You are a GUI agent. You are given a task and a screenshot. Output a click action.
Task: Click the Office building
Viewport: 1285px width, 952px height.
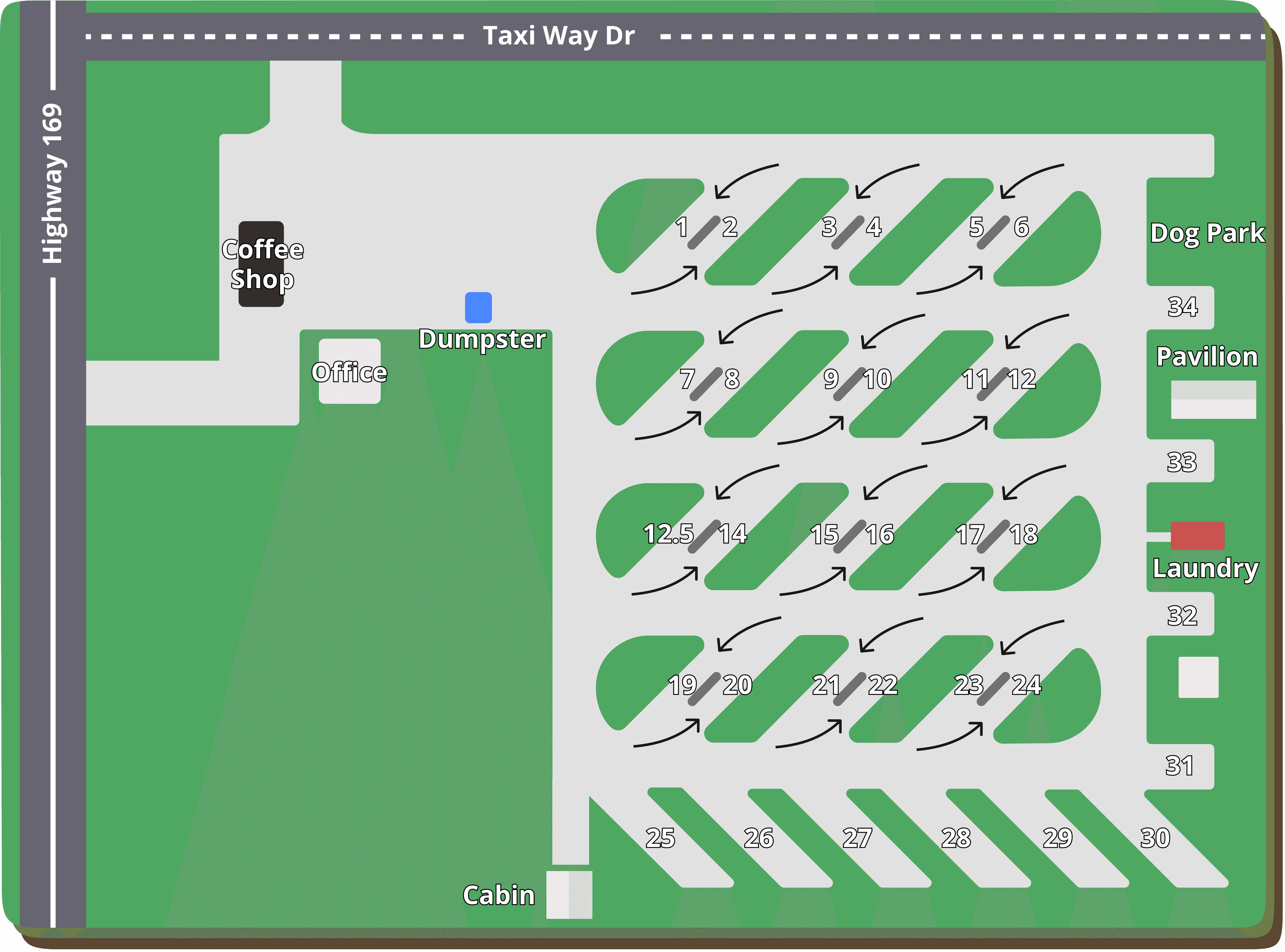(349, 371)
